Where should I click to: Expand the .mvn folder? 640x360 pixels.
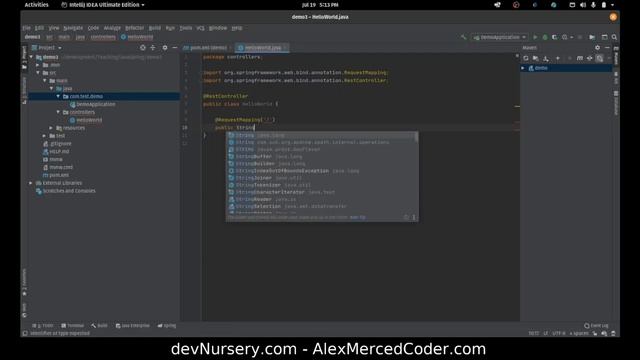(38, 65)
